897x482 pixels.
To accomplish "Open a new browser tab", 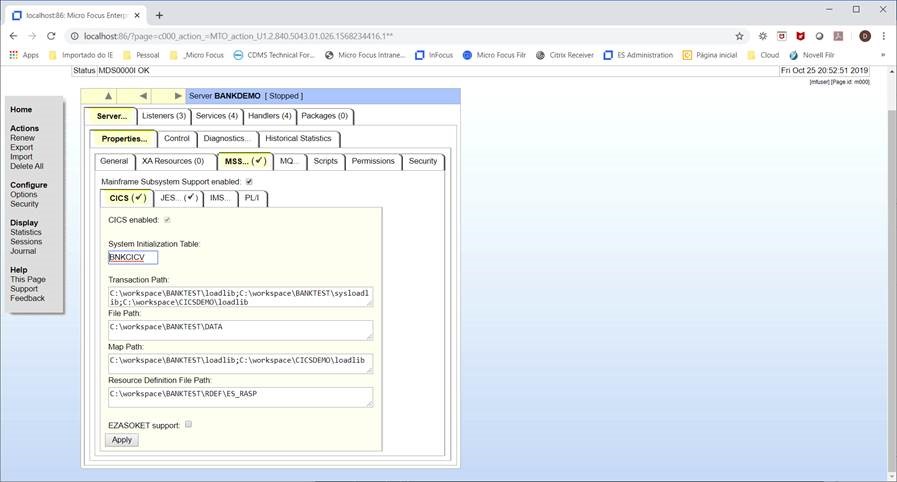I will 159,15.
